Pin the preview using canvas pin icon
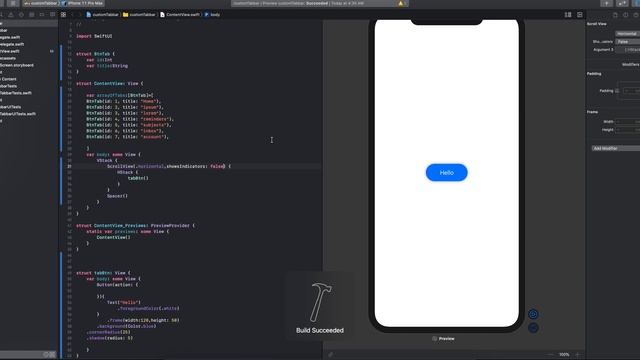 click(x=331, y=355)
